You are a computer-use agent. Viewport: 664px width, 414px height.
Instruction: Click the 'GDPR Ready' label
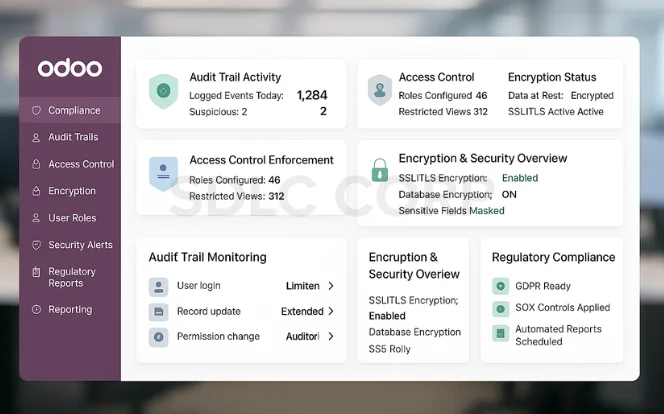pyautogui.click(x=543, y=286)
